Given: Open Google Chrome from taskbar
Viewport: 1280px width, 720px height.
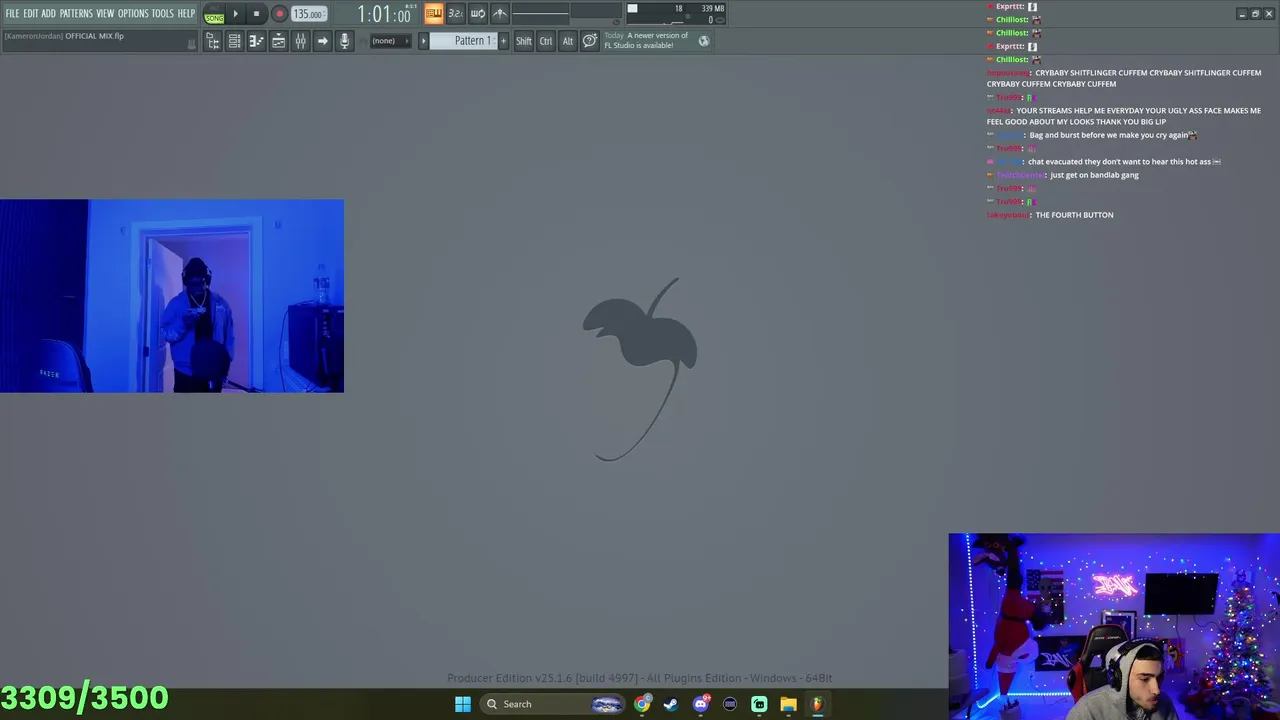Looking at the screenshot, I should coord(642,704).
